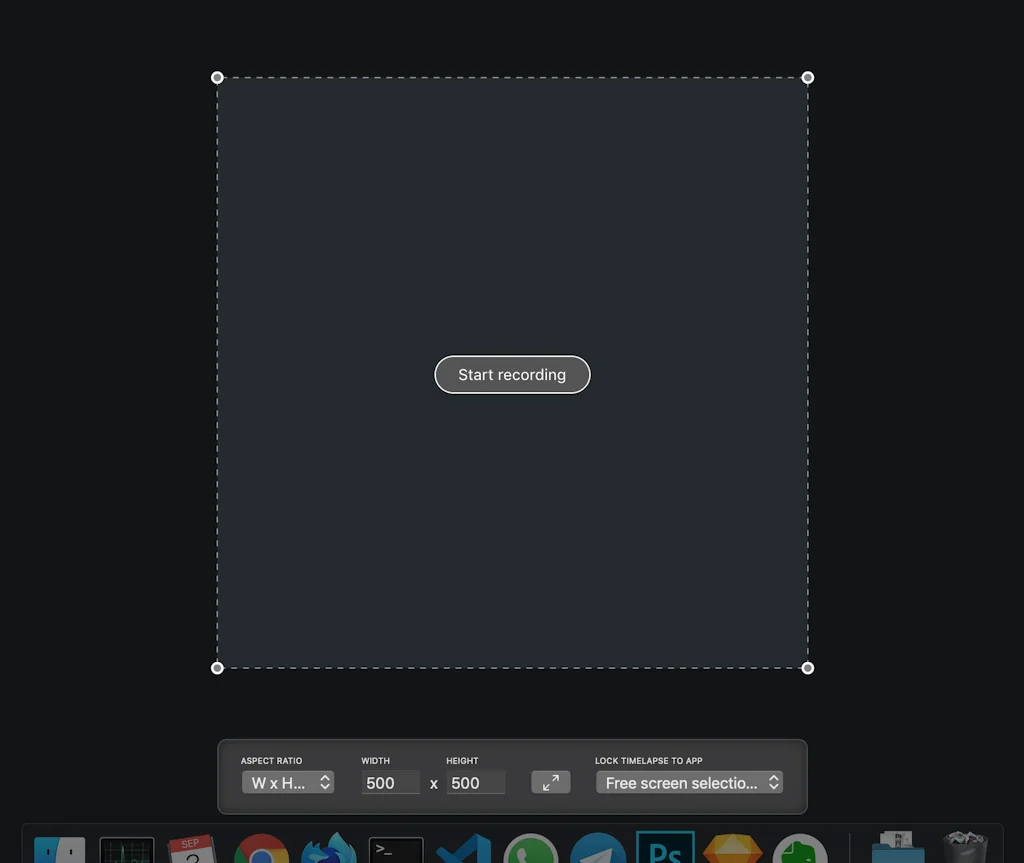Launch Firefox from the dock
Viewport: 1024px width, 863px height.
click(328, 850)
